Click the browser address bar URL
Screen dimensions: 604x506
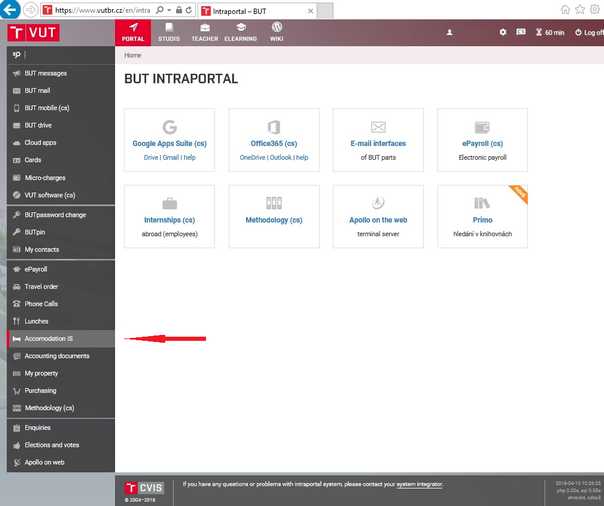95,9
